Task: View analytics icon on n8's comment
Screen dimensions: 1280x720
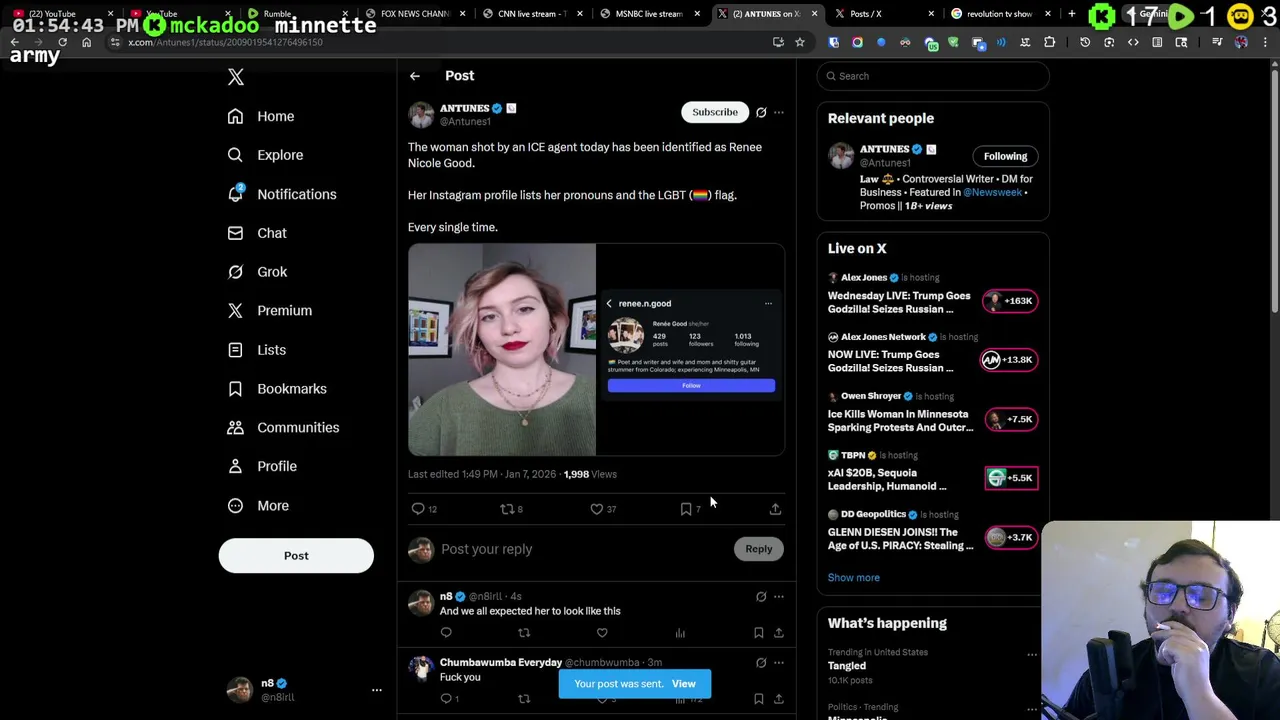Action: pos(680,632)
